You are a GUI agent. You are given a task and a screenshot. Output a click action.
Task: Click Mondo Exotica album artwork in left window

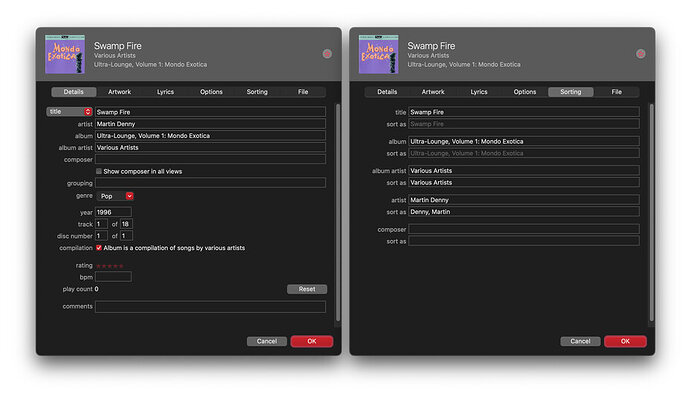pyautogui.click(x=65, y=54)
